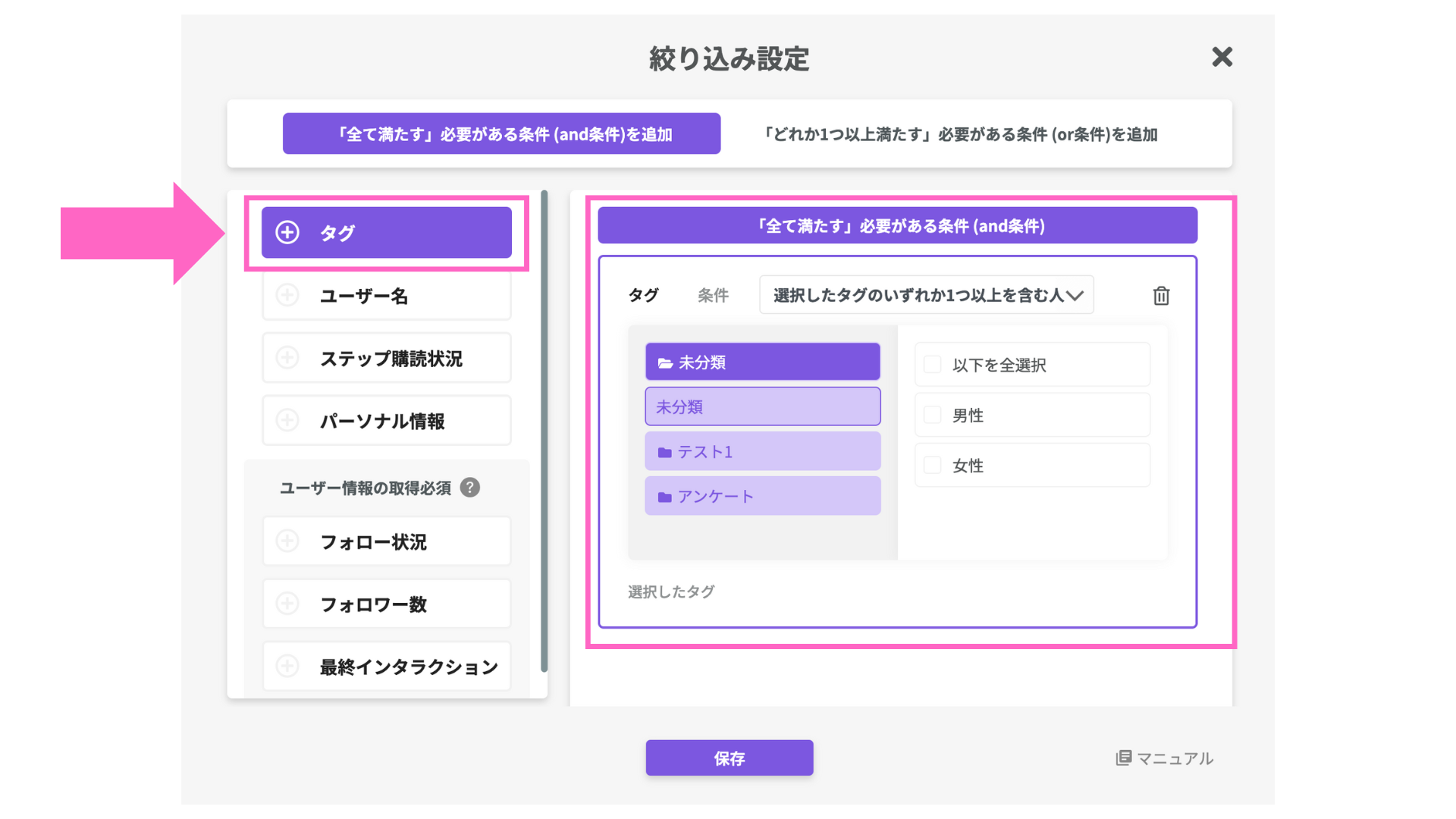Click the plus icon for ステップ購読状況
1456x819 pixels.
pos(287,358)
